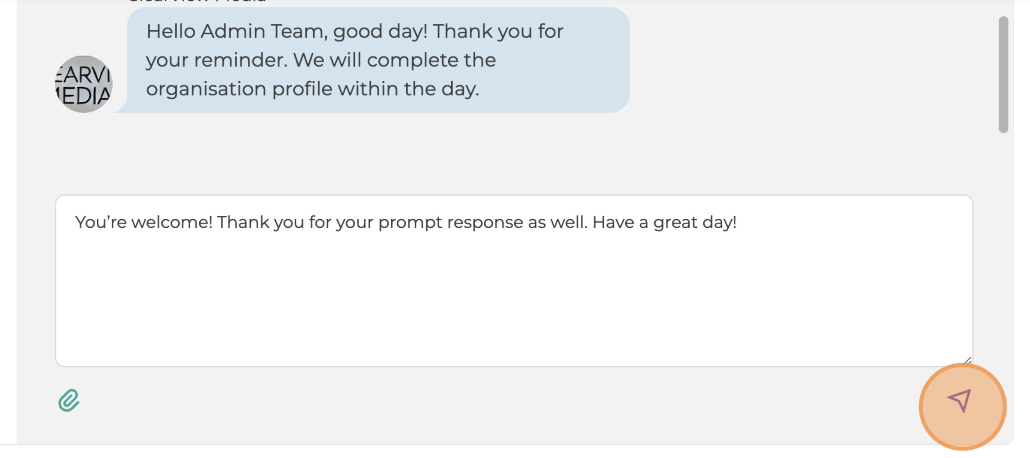Screen dimensions: 1030x458
Task: Place cursor after "day!" at draft end
Action: coord(738,222)
